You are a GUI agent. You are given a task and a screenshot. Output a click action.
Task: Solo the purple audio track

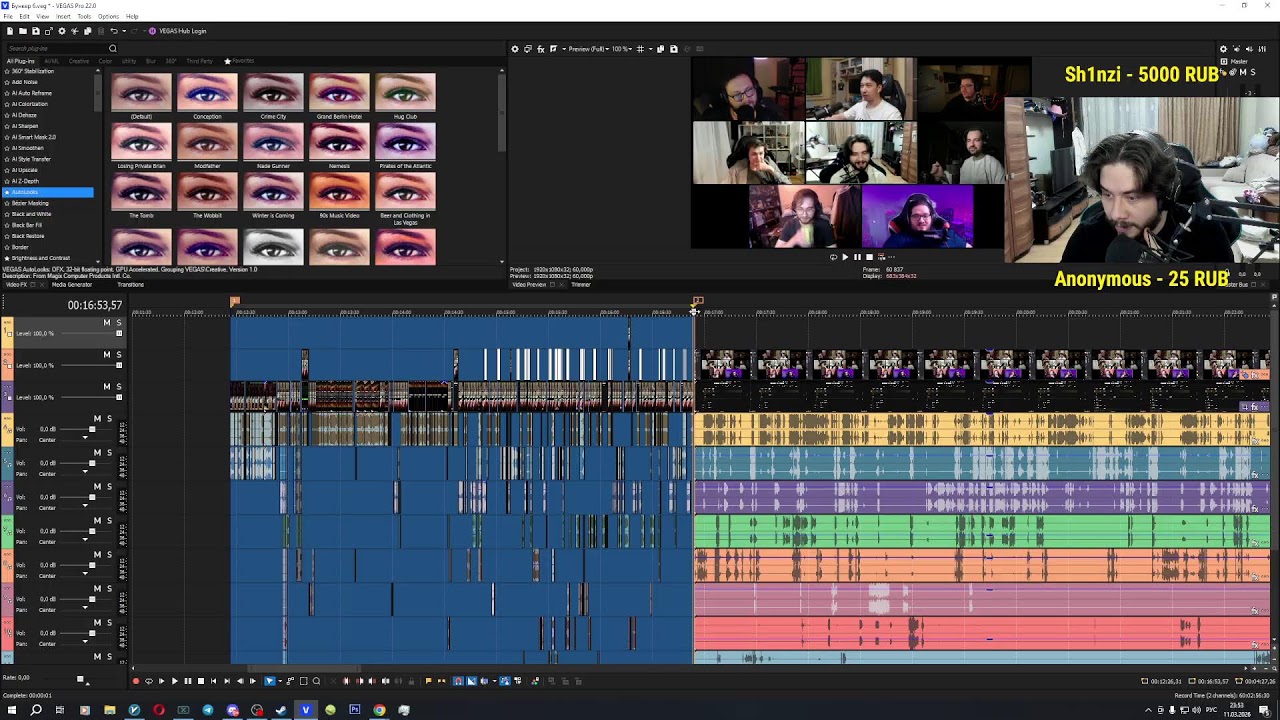pyautogui.click(x=109, y=487)
